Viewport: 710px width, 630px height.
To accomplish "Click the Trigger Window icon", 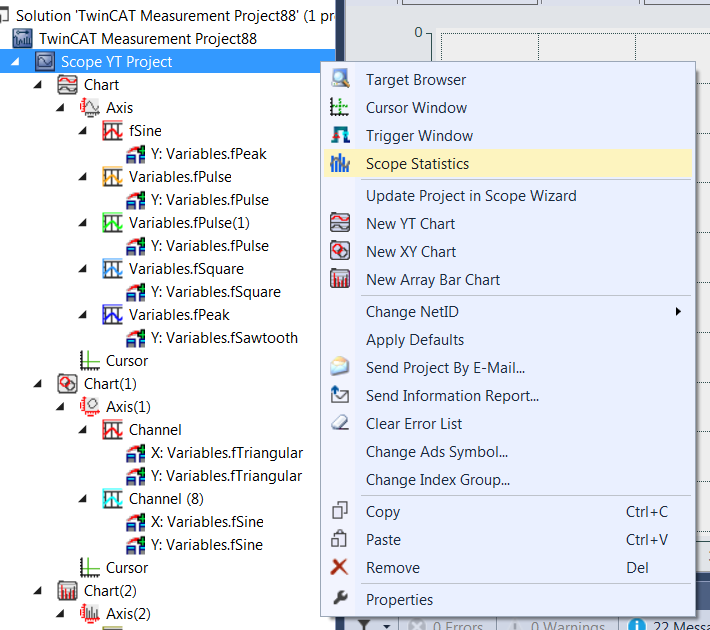I will pos(340,135).
